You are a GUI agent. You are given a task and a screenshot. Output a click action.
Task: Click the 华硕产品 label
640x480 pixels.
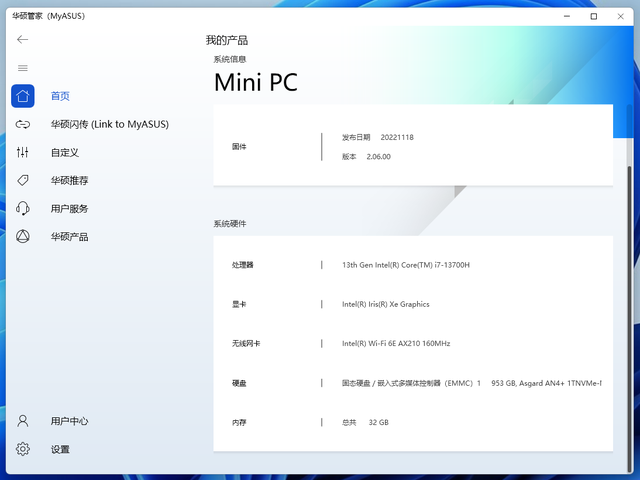click(69, 237)
